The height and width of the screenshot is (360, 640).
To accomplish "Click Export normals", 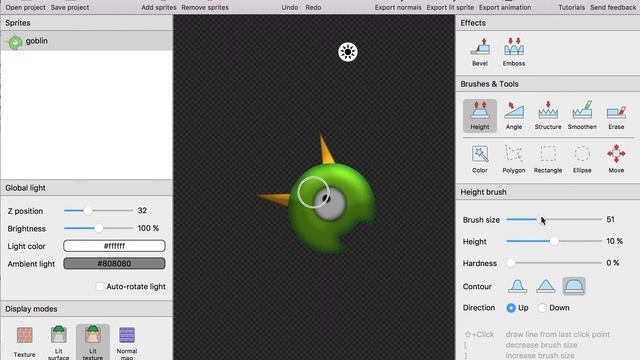I will click(398, 7).
